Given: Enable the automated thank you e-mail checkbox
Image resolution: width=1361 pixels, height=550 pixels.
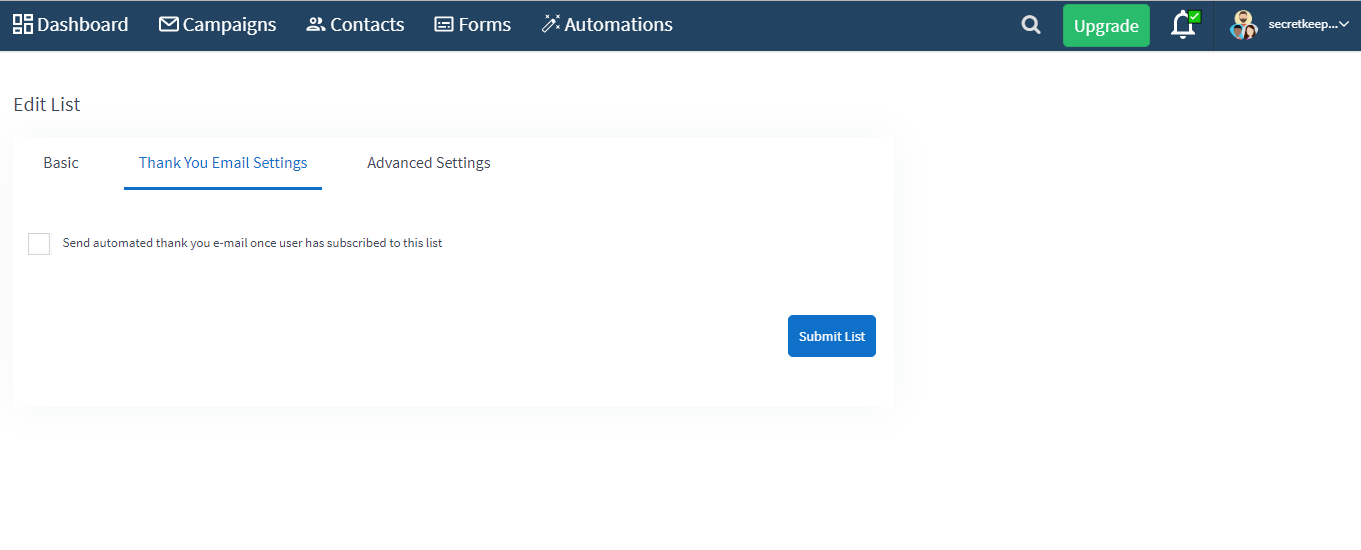Looking at the screenshot, I should pyautogui.click(x=39, y=244).
